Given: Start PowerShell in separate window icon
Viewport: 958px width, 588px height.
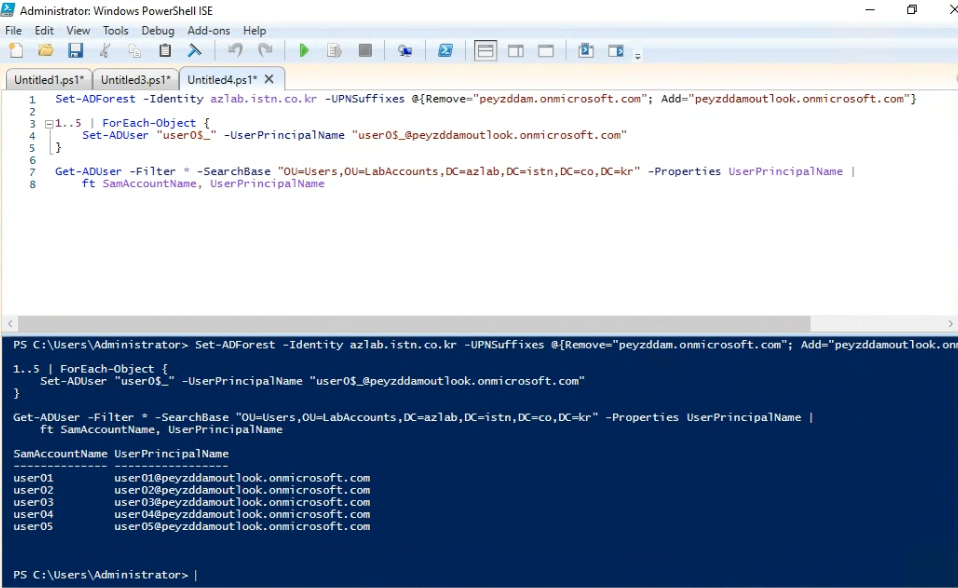Looking at the screenshot, I should pyautogui.click(x=445, y=51).
